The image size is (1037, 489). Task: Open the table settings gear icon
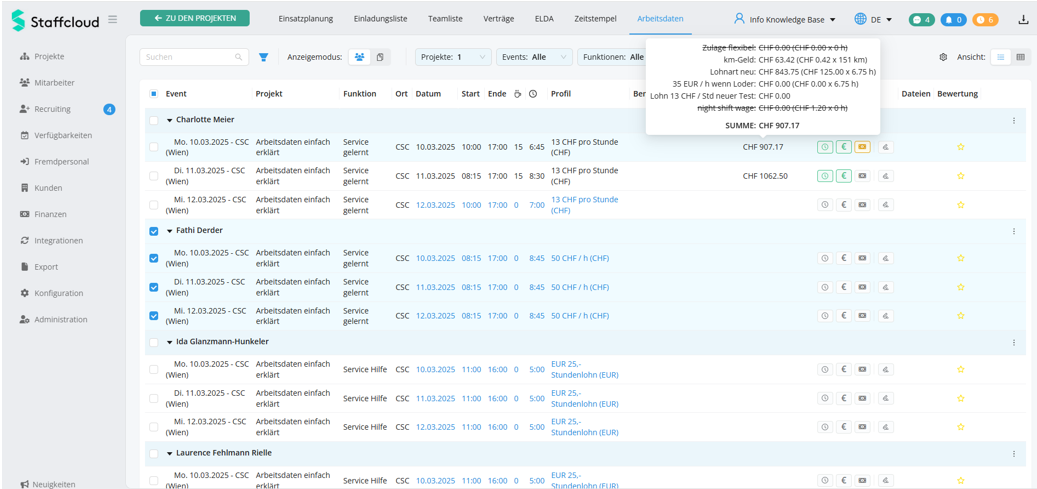[943, 57]
